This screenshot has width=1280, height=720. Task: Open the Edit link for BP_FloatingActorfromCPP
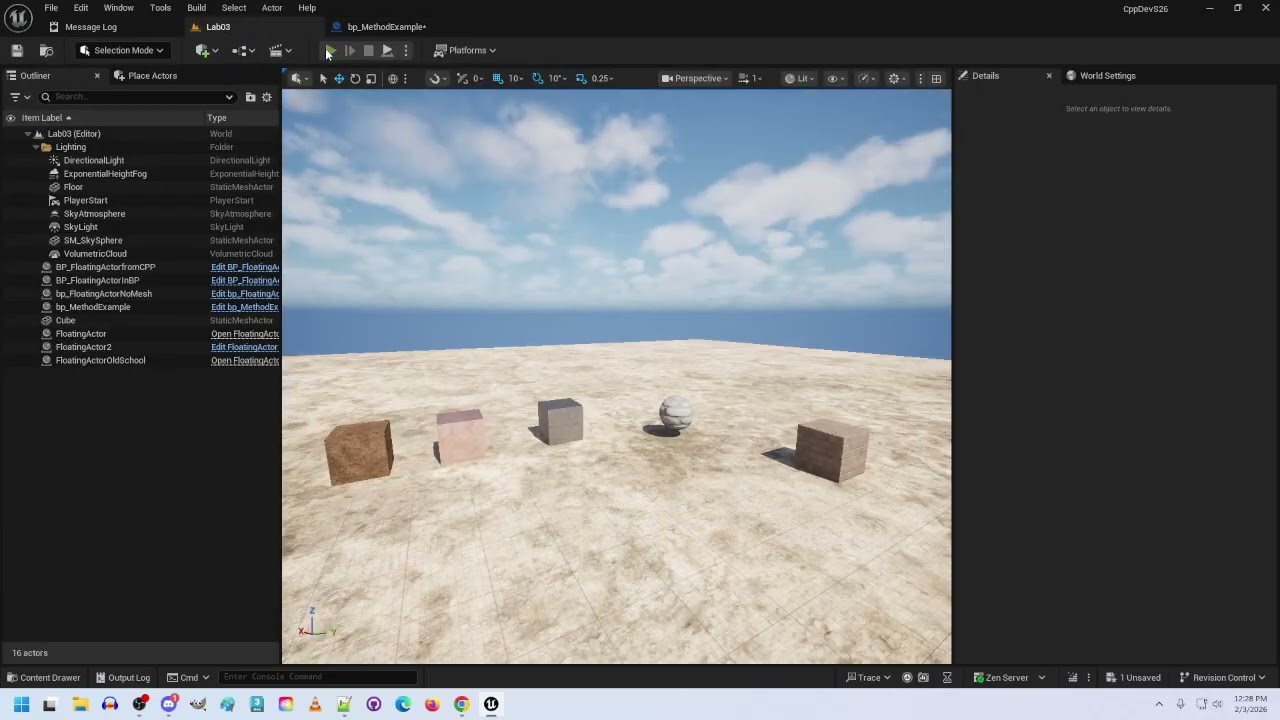click(x=245, y=267)
